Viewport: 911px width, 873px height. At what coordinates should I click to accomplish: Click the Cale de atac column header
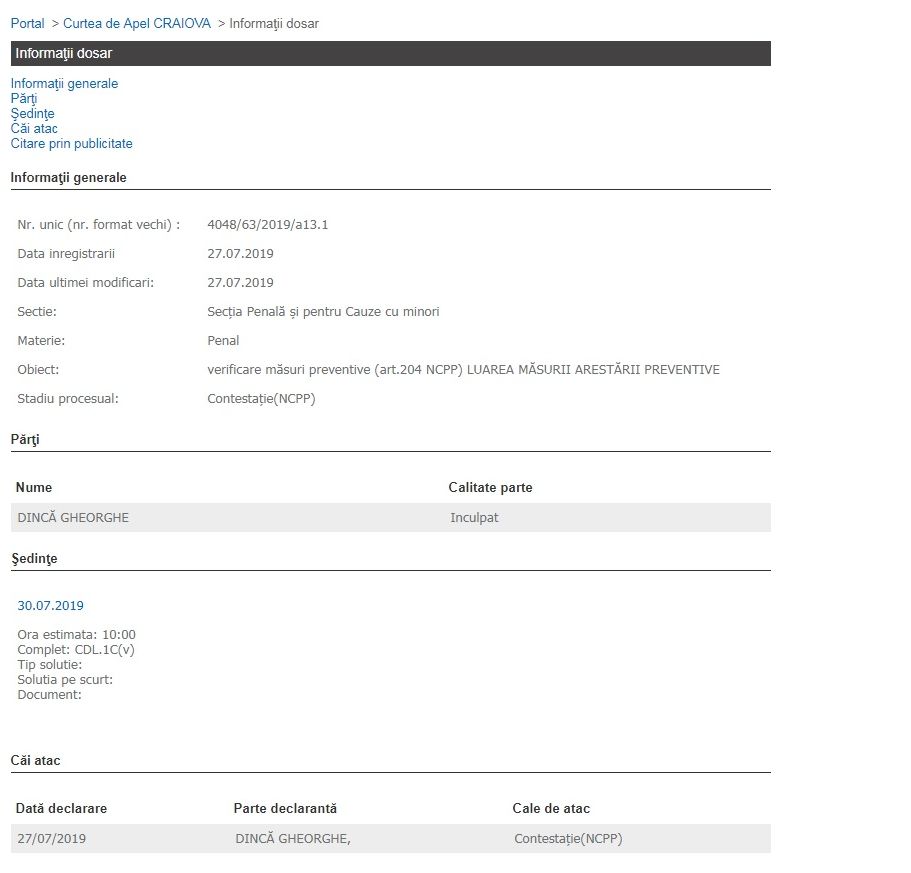click(551, 809)
